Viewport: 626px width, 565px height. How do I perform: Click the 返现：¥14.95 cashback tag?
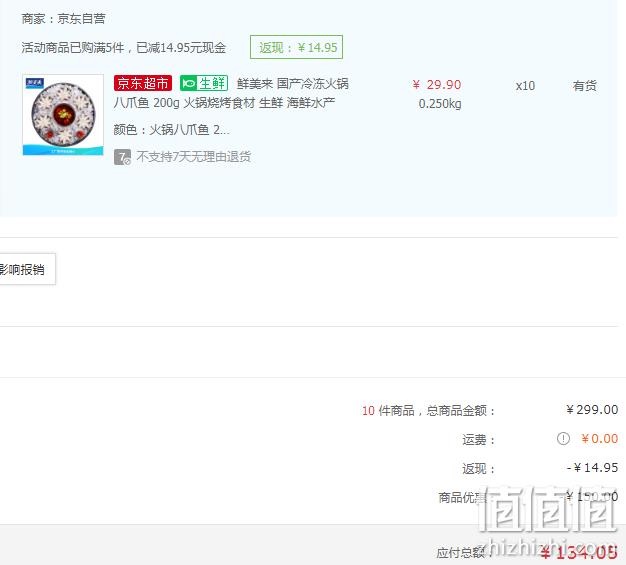[x=296, y=47]
